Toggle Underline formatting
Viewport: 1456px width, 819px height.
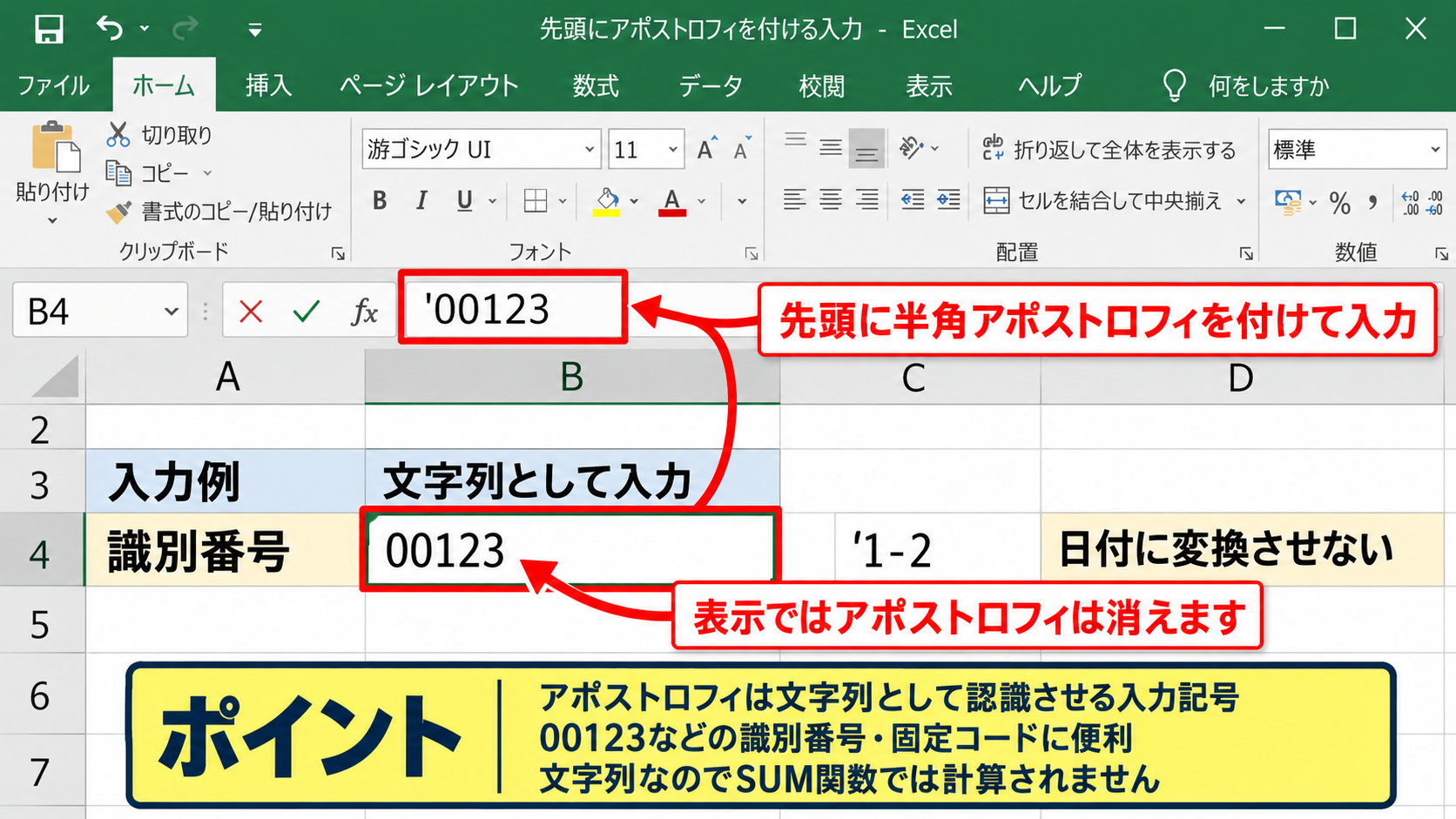pyautogui.click(x=465, y=201)
